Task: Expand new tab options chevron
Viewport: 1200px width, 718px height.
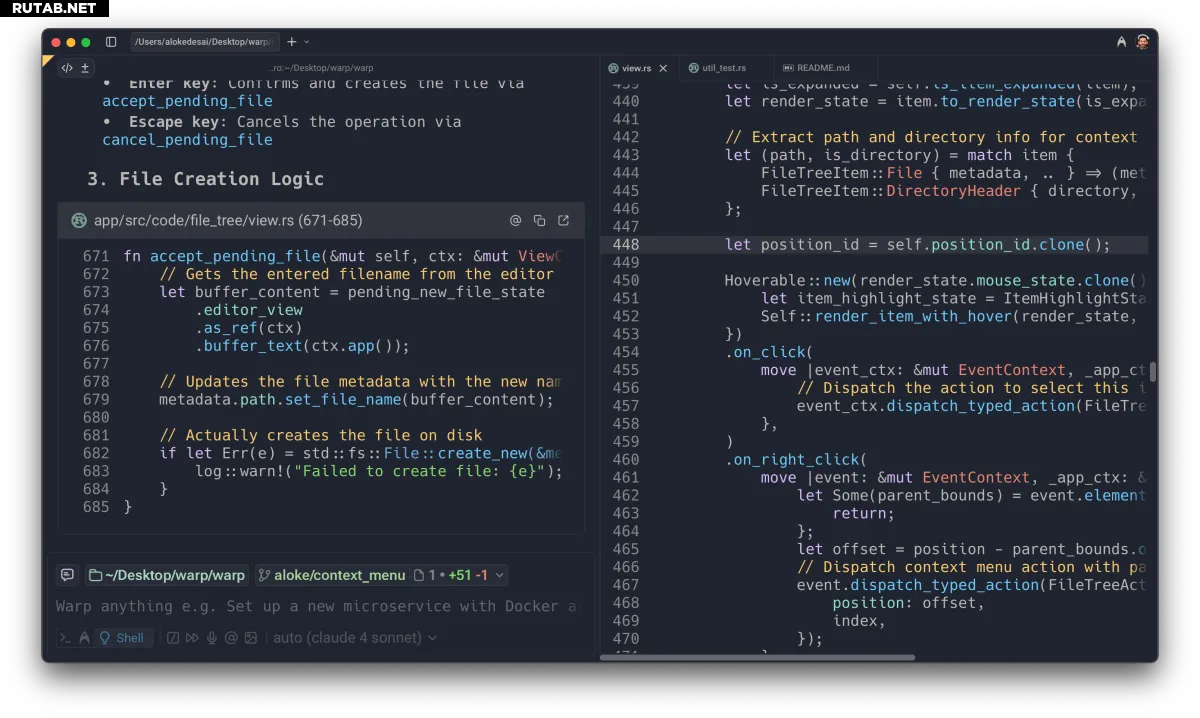Action: [307, 42]
